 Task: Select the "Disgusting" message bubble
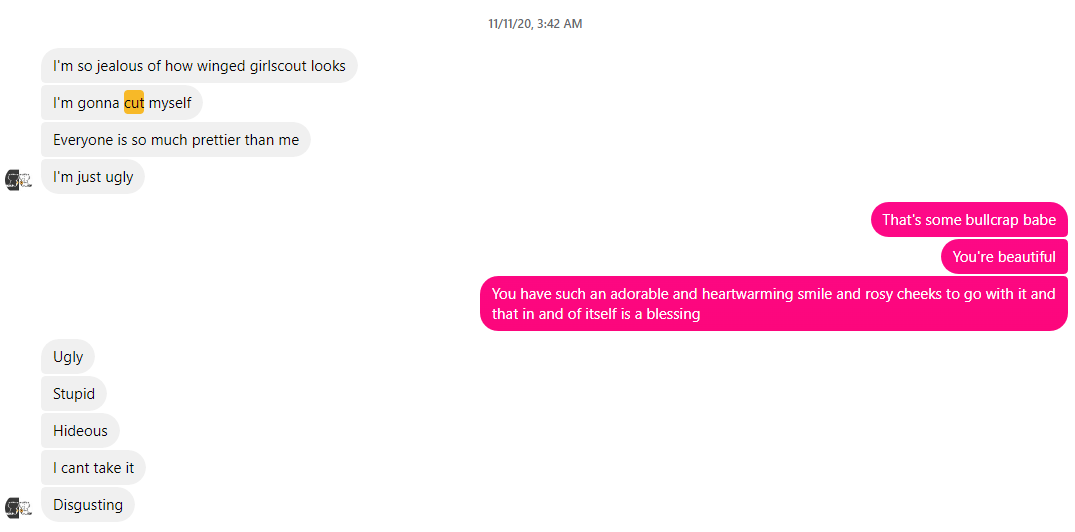(88, 505)
